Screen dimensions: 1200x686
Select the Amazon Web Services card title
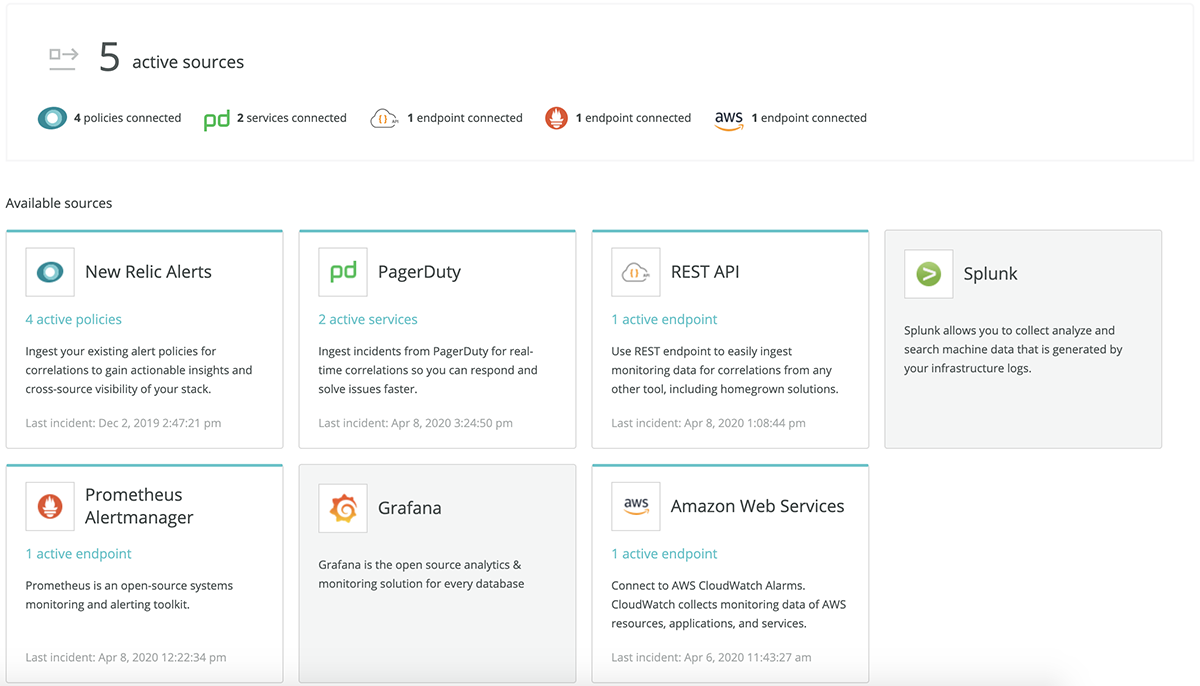(x=757, y=506)
